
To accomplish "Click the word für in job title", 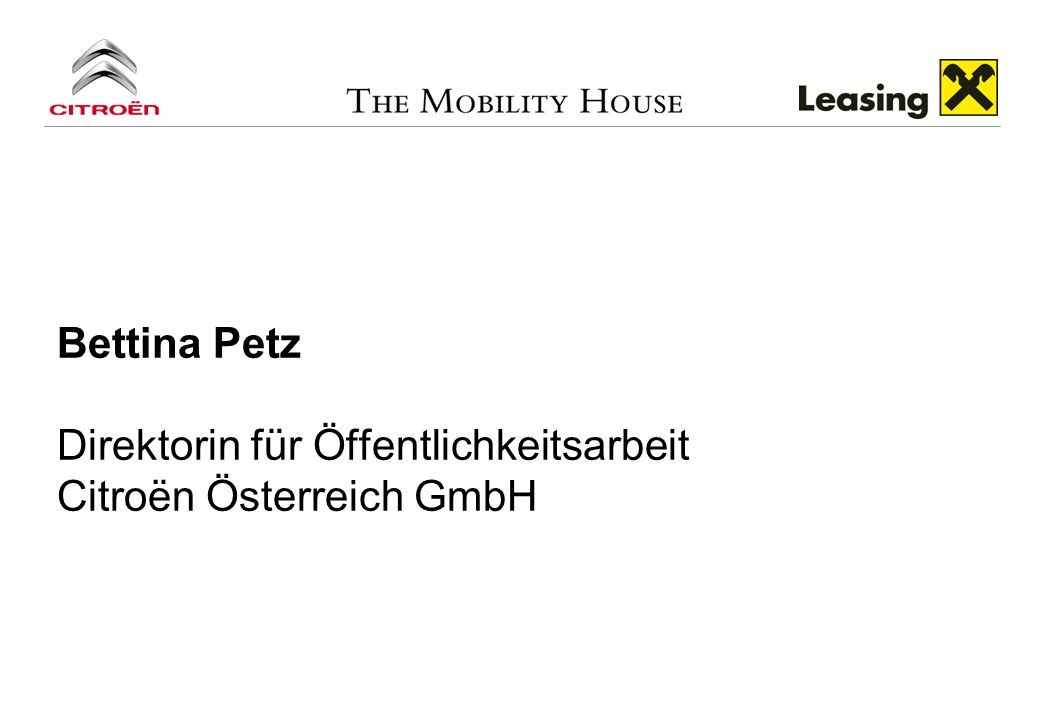I will [276, 445].
